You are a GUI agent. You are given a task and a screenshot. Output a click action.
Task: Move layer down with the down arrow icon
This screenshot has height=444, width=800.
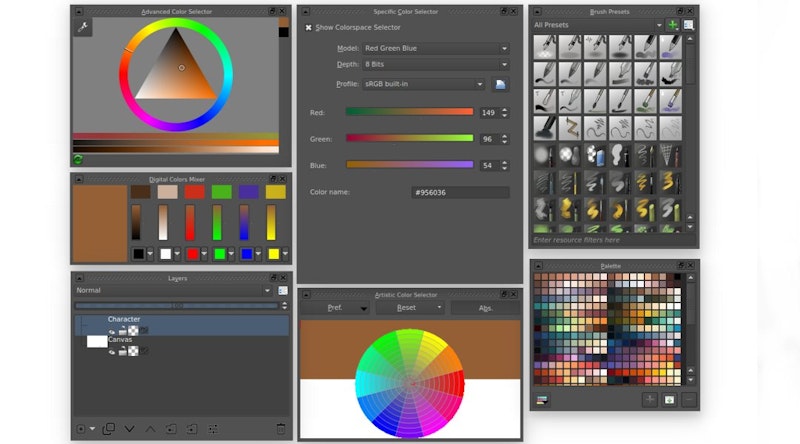coord(129,429)
